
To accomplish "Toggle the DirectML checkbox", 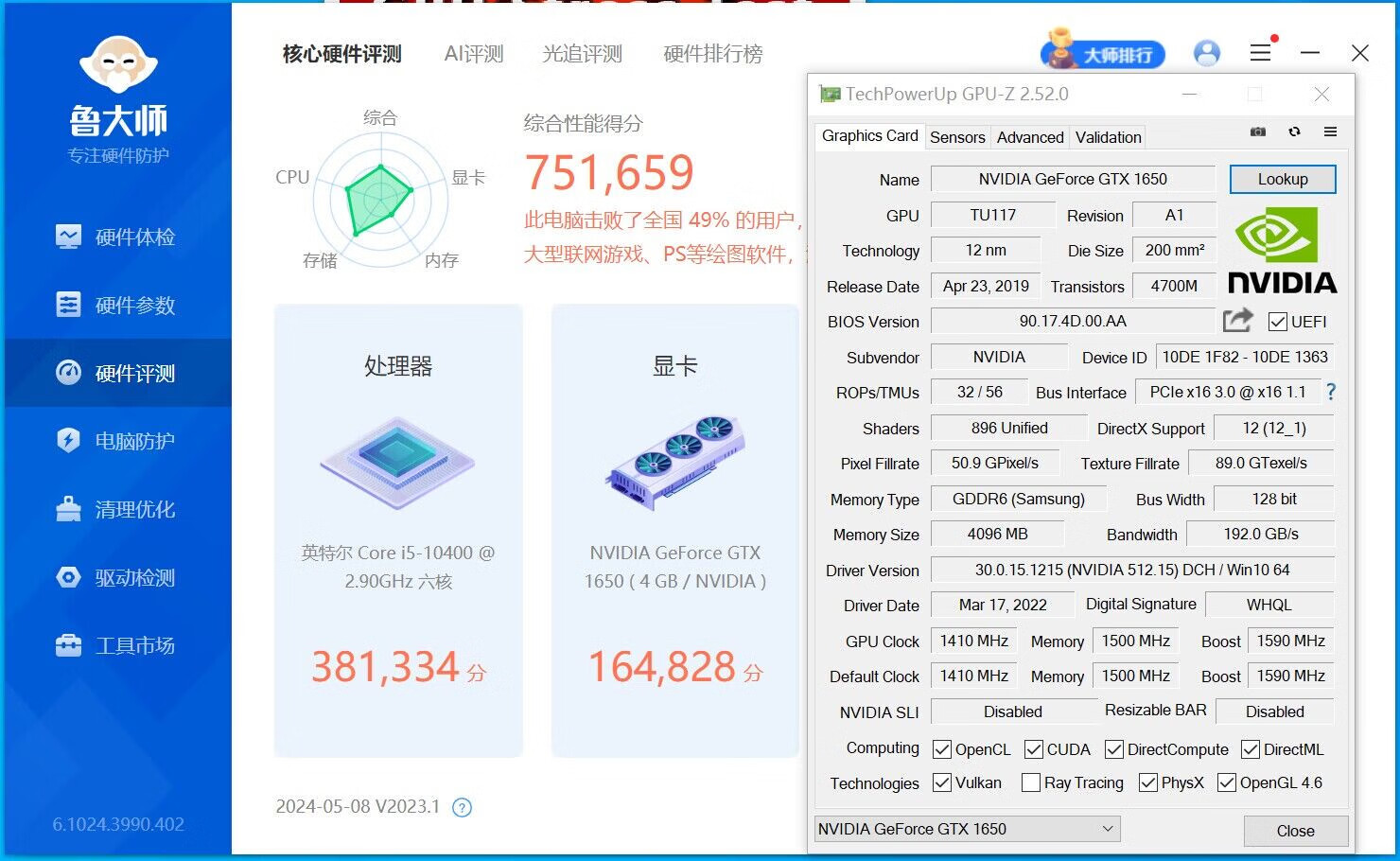I will (x=1251, y=749).
